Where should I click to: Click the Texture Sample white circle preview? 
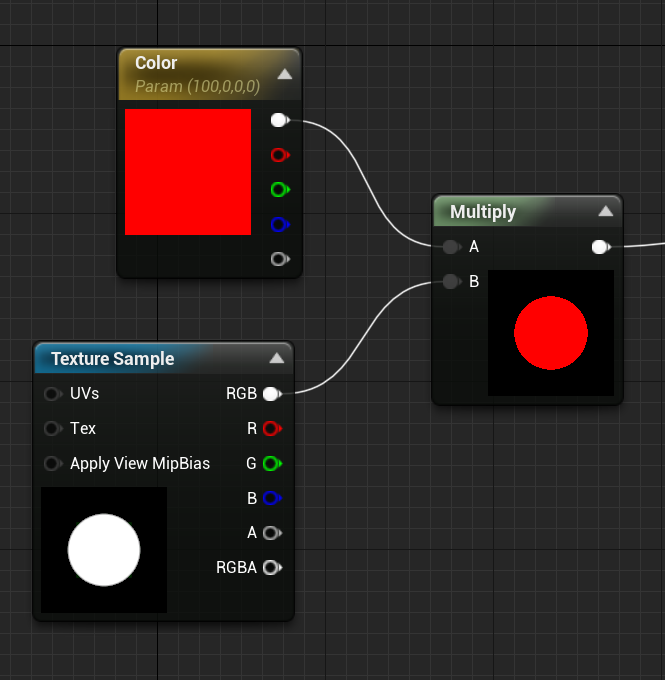pyautogui.click(x=104, y=550)
